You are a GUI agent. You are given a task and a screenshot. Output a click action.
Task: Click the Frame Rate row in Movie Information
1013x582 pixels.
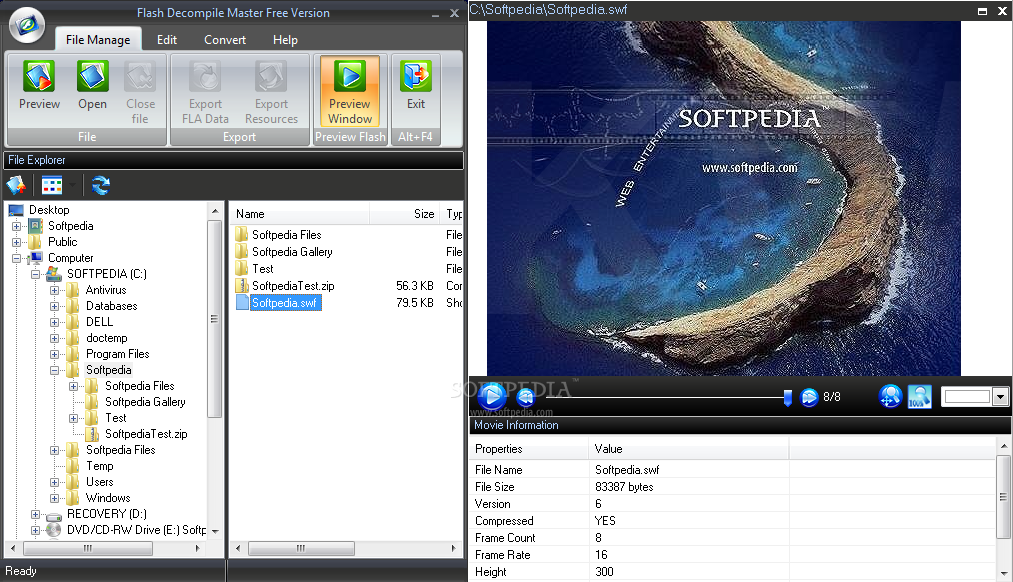(732, 555)
